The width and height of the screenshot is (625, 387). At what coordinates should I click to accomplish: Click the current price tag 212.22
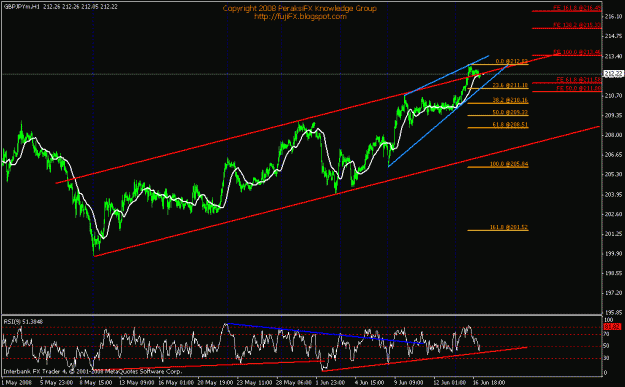(613, 74)
